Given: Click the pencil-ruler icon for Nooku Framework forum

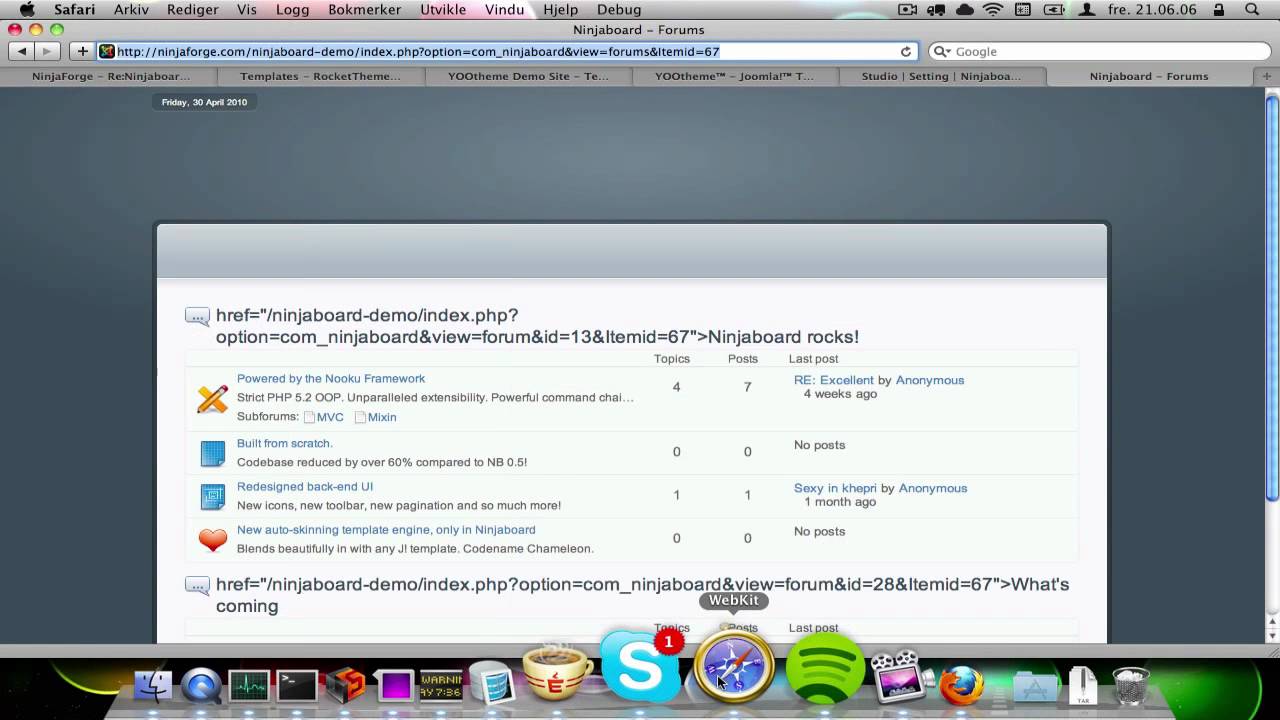Looking at the screenshot, I should 212,399.
